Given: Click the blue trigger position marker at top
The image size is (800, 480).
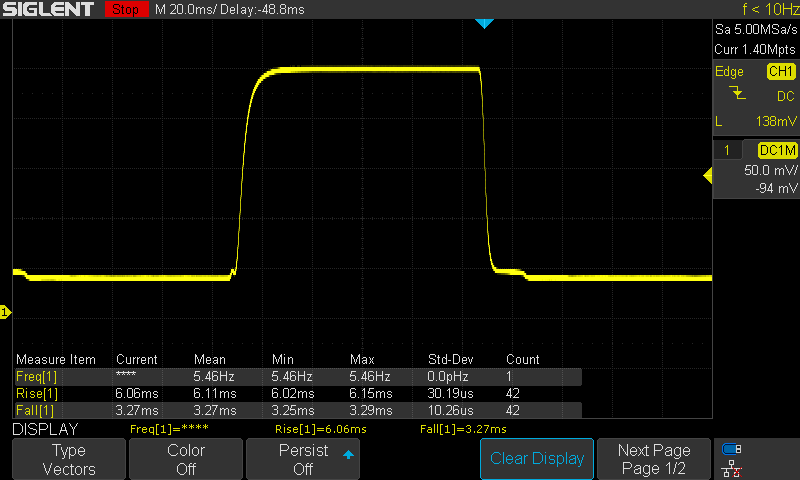Looking at the screenshot, I should point(484,23).
